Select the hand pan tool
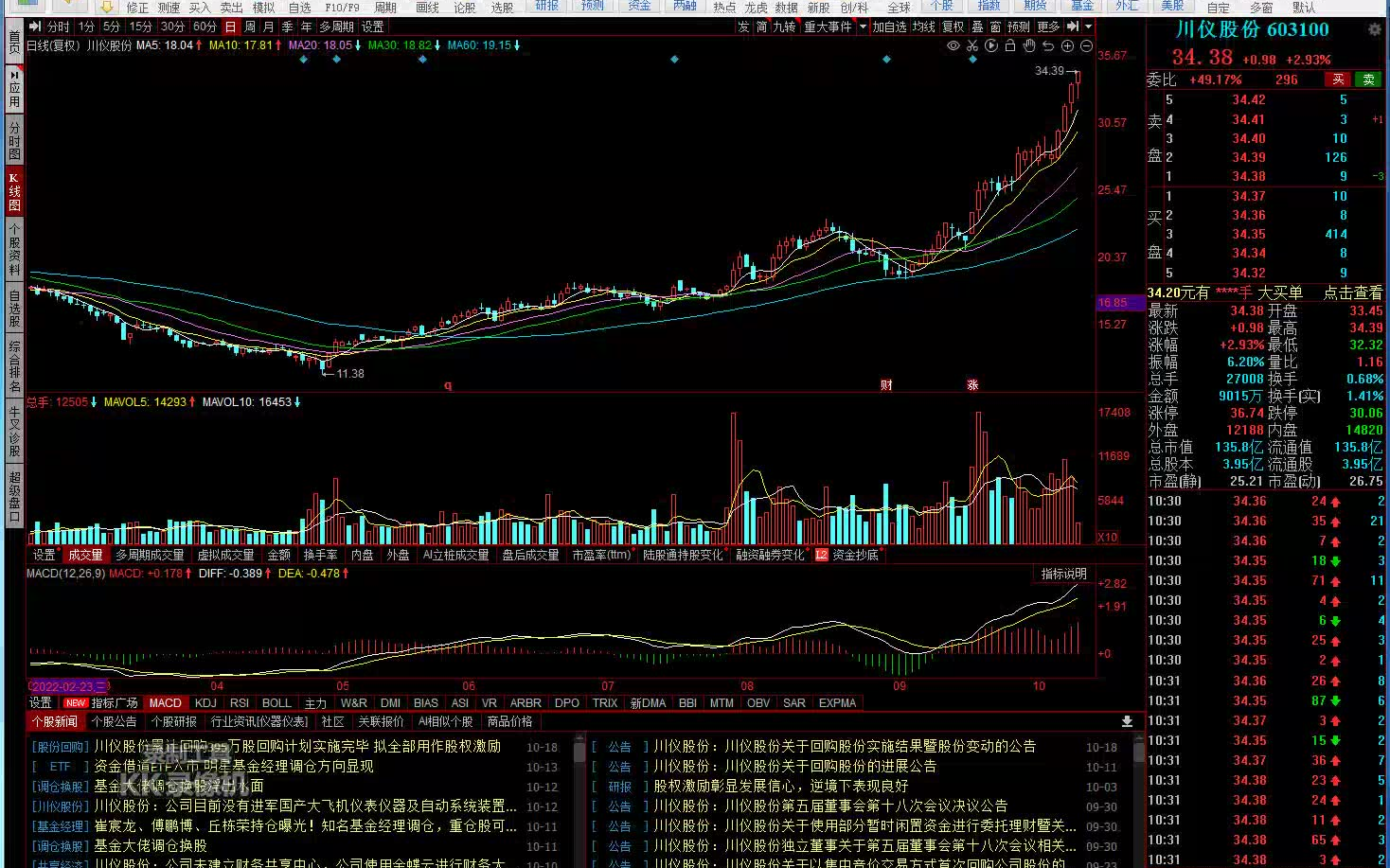Screen dimensions: 1390x868 point(1029,45)
